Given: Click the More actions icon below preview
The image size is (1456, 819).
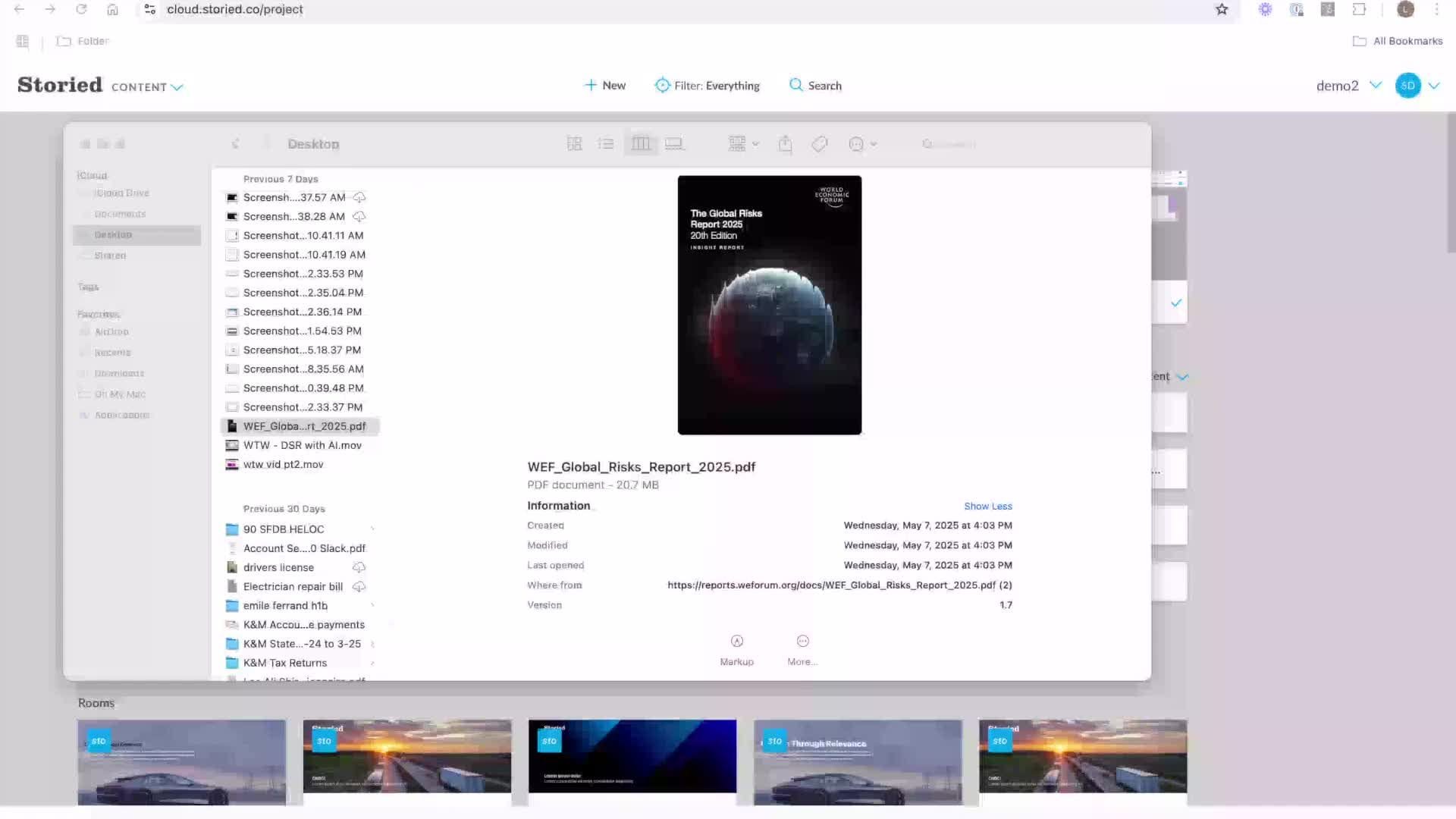Looking at the screenshot, I should point(802,642).
